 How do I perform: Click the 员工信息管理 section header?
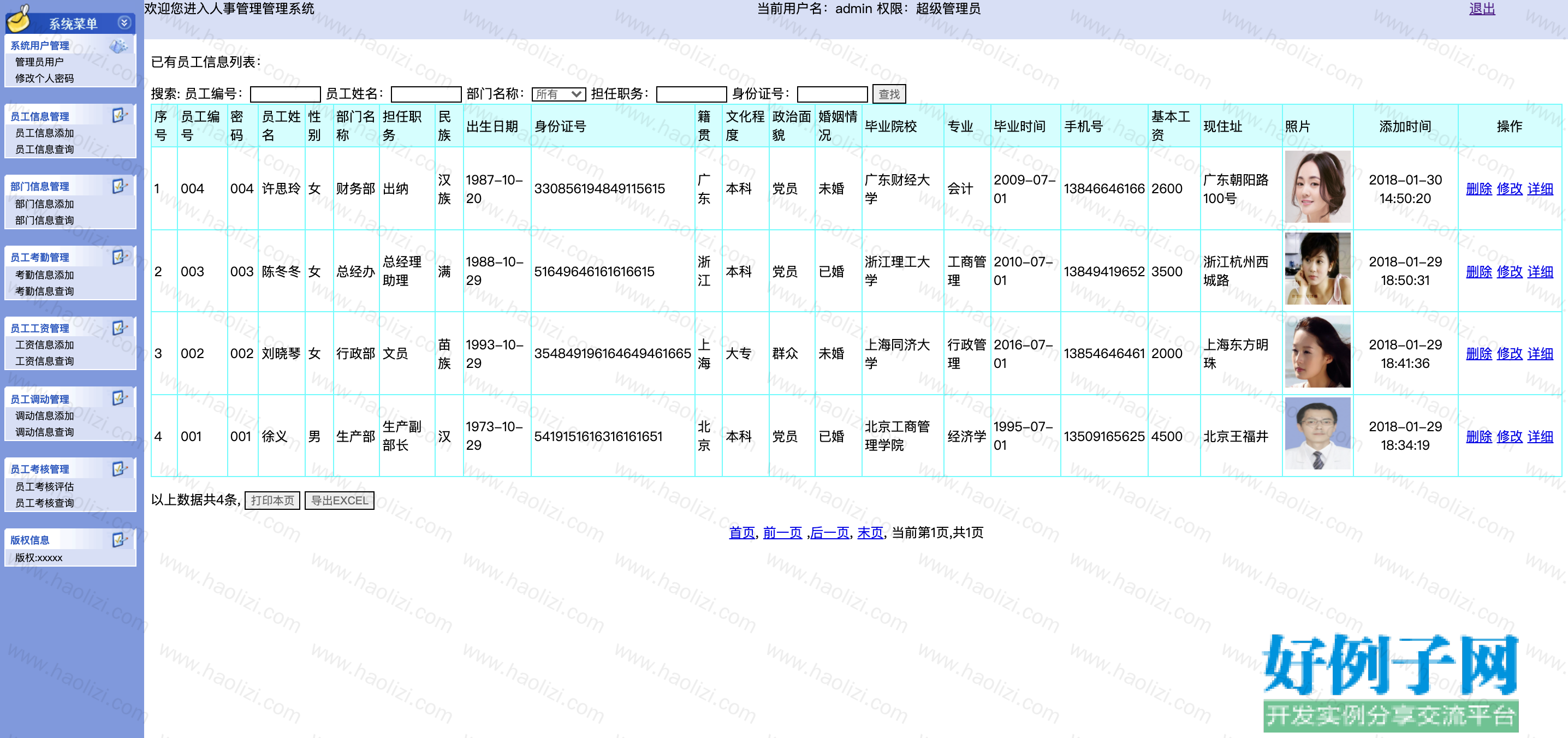coord(70,116)
